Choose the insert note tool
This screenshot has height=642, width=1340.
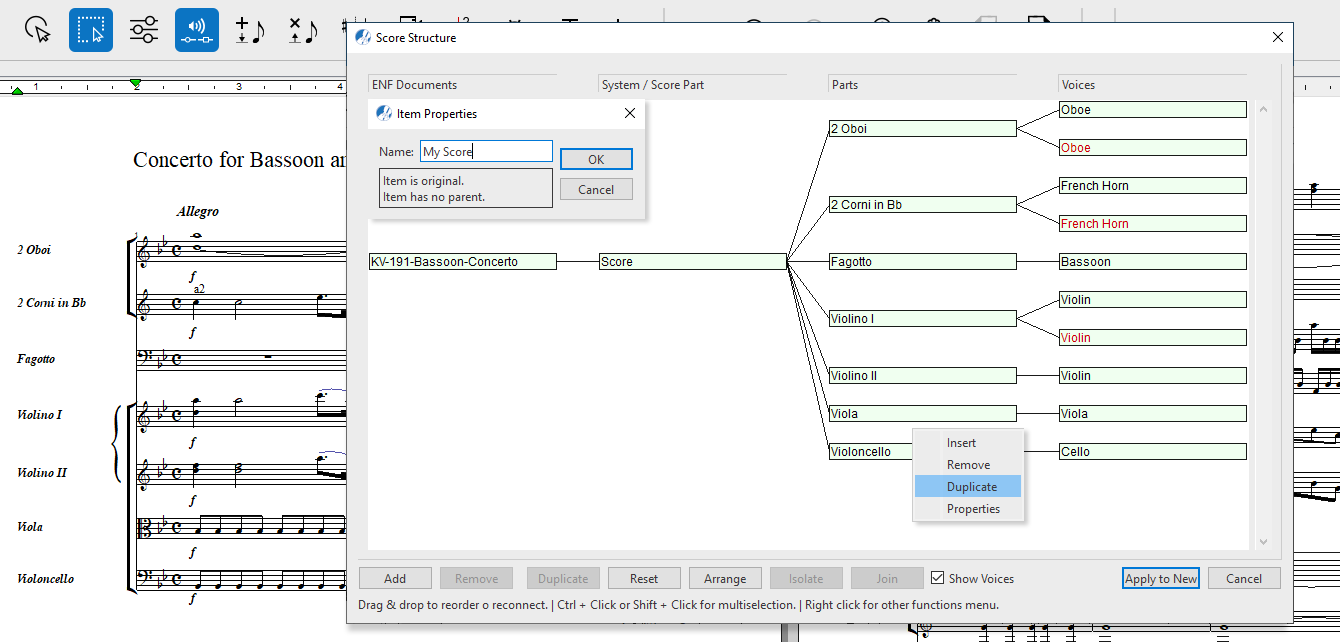click(x=250, y=30)
